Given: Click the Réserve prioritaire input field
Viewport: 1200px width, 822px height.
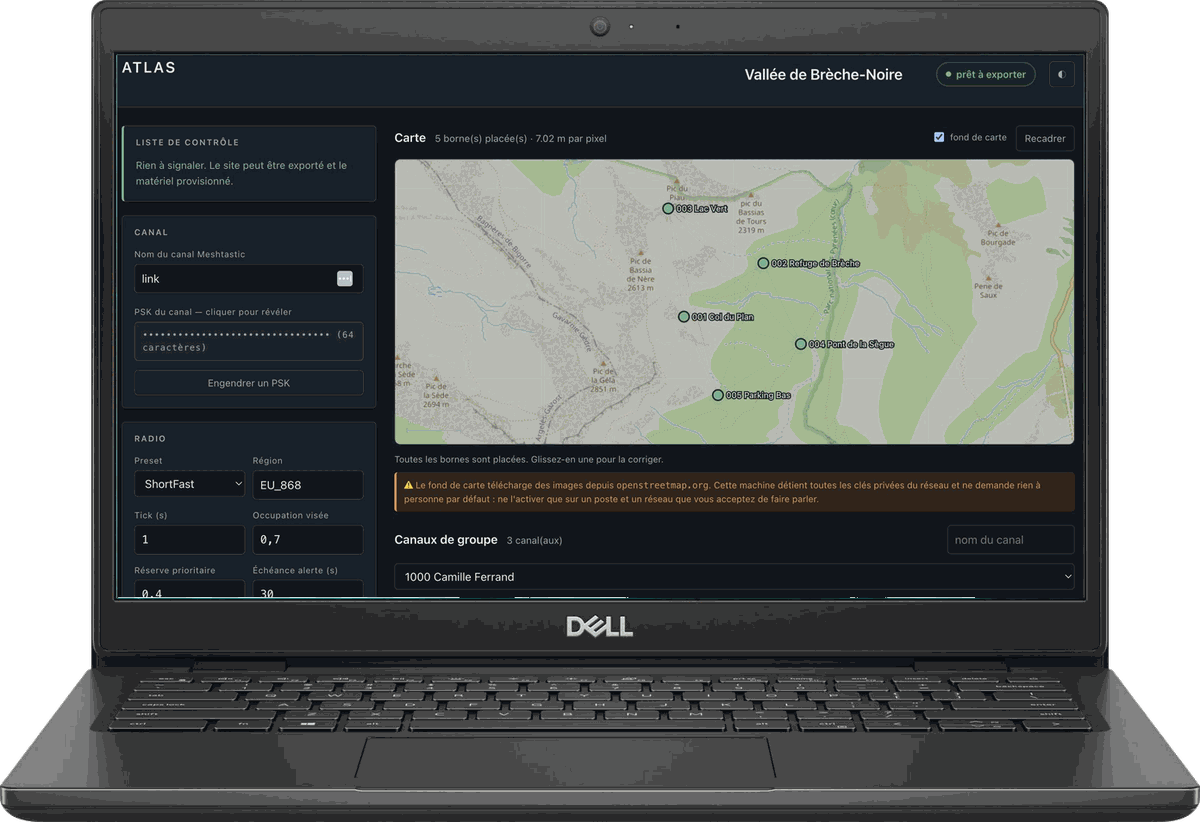Looking at the screenshot, I should 189,590.
